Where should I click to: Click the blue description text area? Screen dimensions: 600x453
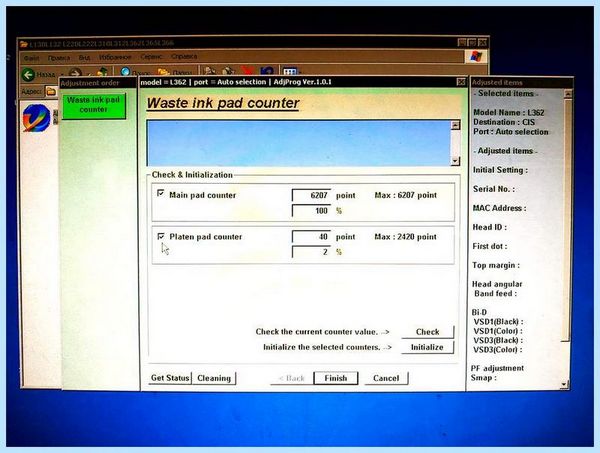(299, 143)
